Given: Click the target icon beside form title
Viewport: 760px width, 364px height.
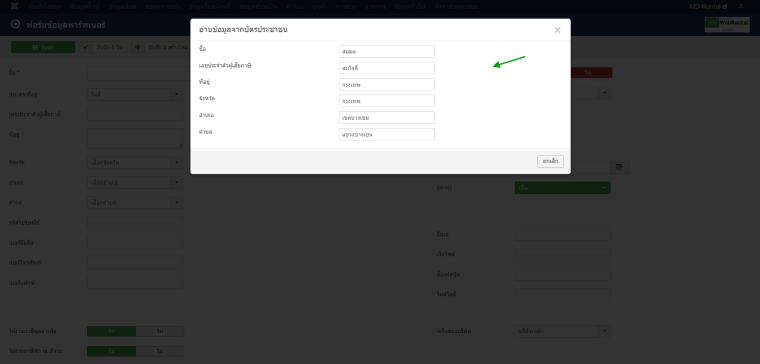Looking at the screenshot, I should click(16, 24).
